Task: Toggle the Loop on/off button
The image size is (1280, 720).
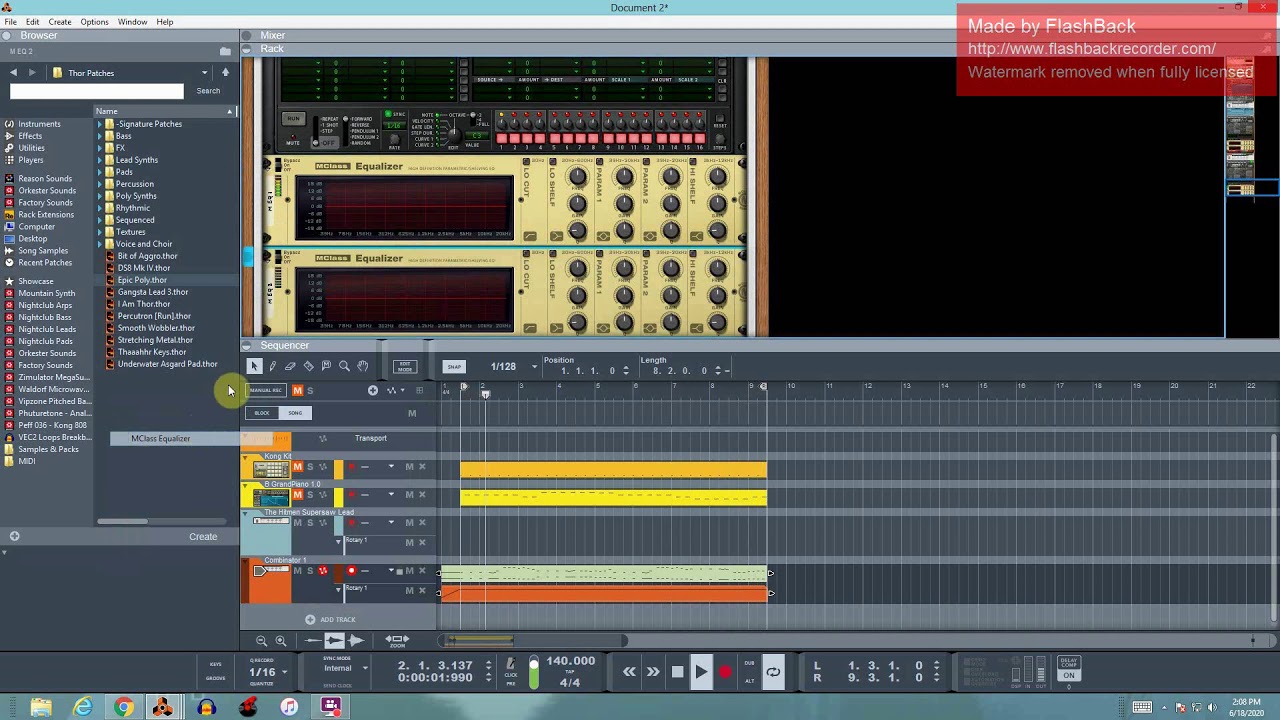Action: click(x=773, y=672)
